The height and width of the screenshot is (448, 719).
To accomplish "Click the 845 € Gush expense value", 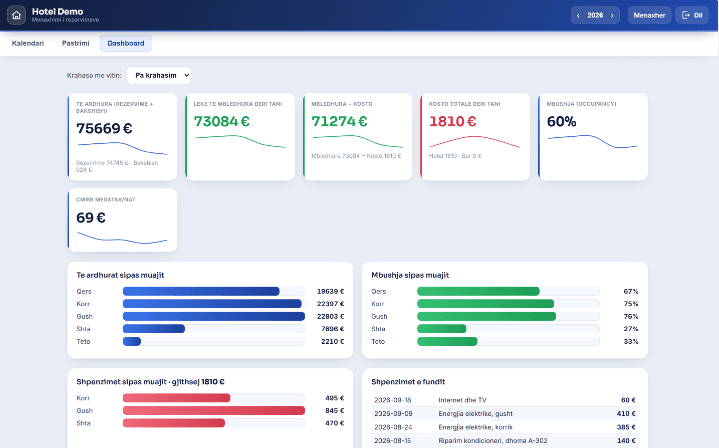I will pyautogui.click(x=335, y=410).
